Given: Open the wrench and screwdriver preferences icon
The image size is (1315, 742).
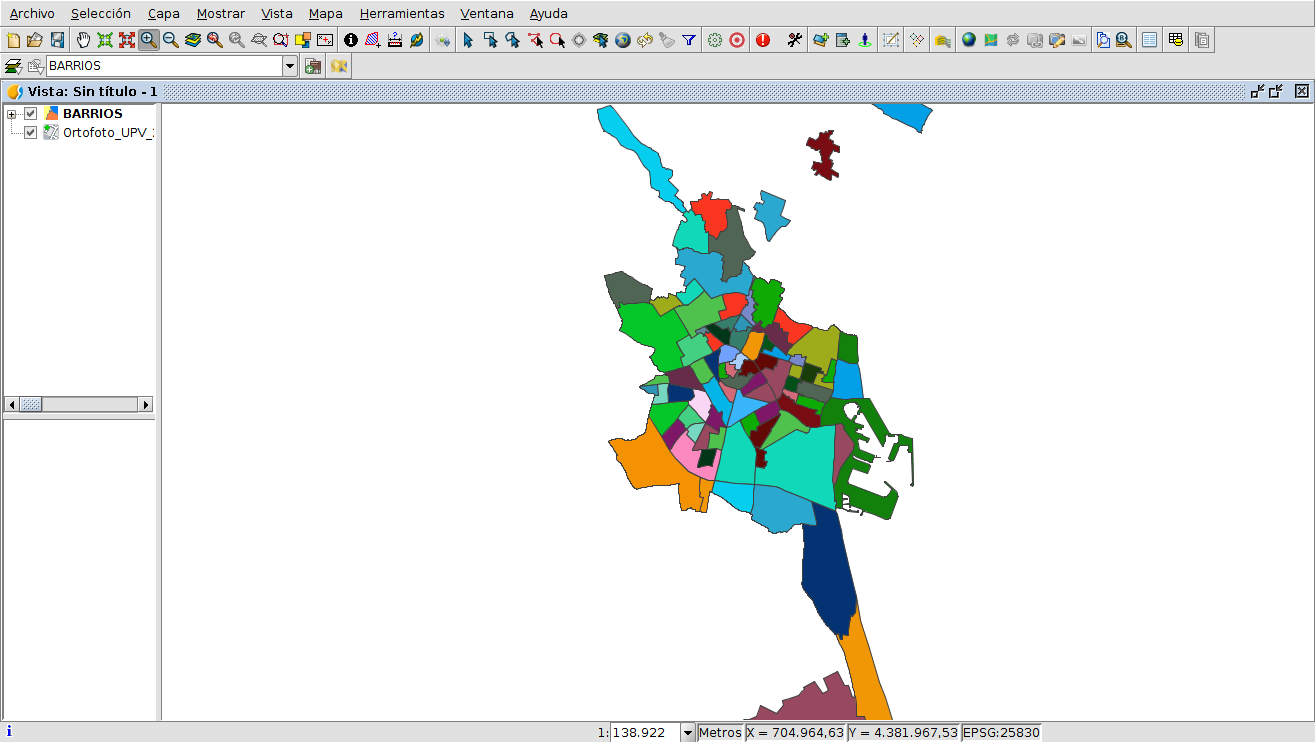Looking at the screenshot, I should (x=795, y=40).
